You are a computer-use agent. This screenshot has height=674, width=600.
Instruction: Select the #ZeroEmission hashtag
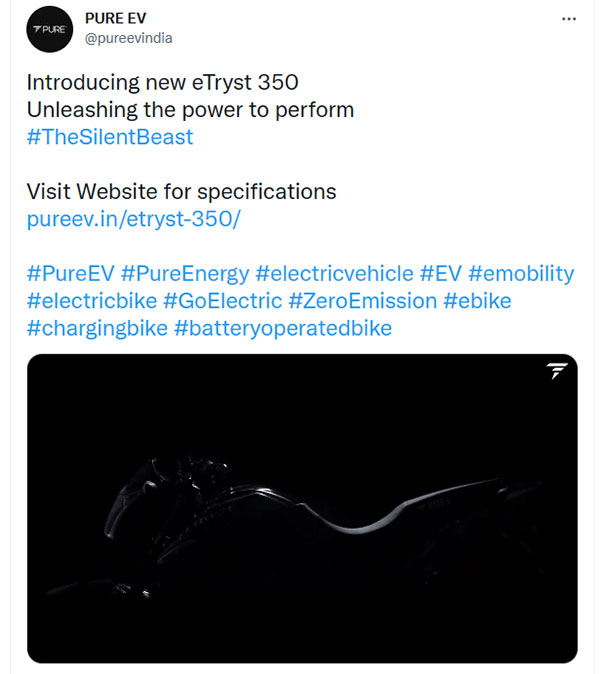[x=362, y=300]
